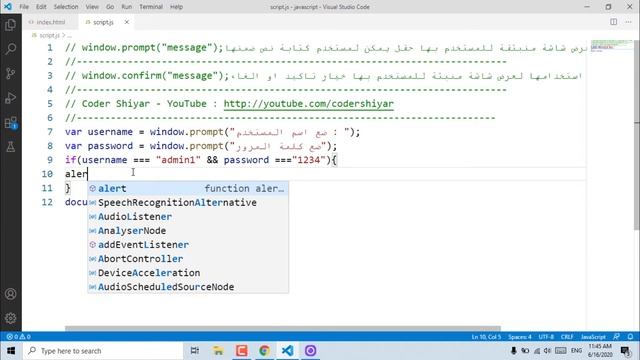Screen dimensions: 640x360
Task: Click the Spaces: 4 indentation status item
Action: [x=520, y=337]
